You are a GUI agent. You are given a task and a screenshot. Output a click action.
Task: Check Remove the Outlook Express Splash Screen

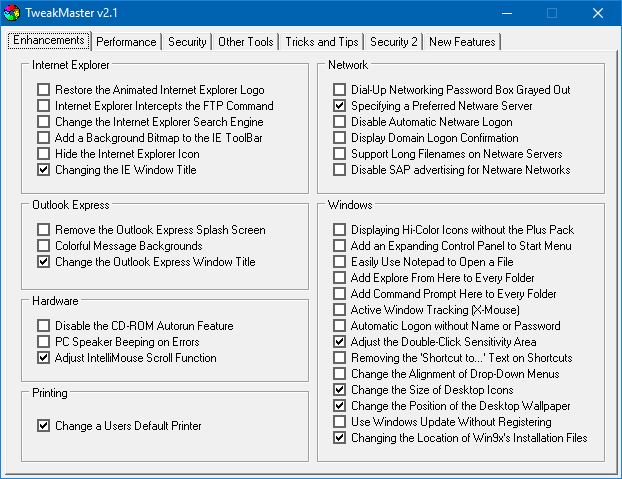(x=44, y=230)
